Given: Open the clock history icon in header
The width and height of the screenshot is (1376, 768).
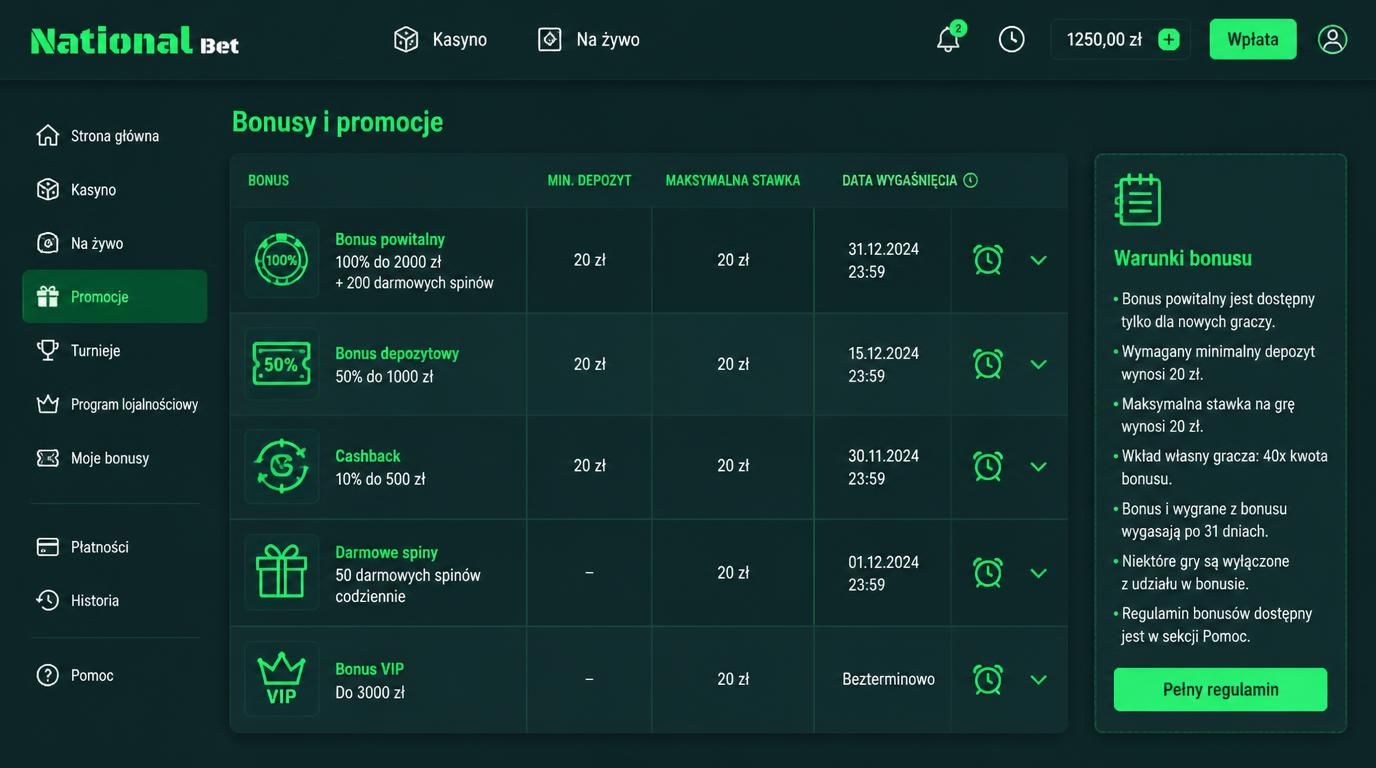Looking at the screenshot, I should [1011, 39].
